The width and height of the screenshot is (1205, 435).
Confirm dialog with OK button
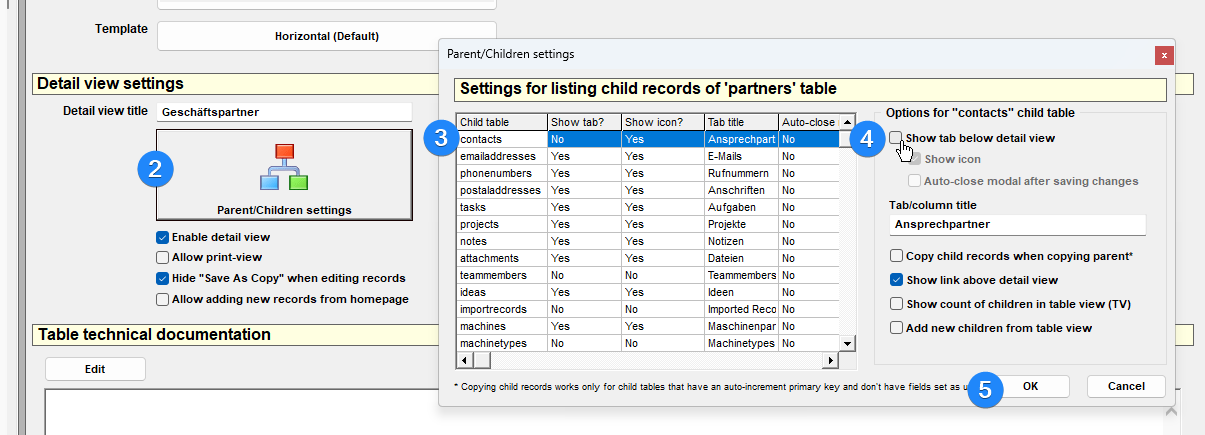1030,386
